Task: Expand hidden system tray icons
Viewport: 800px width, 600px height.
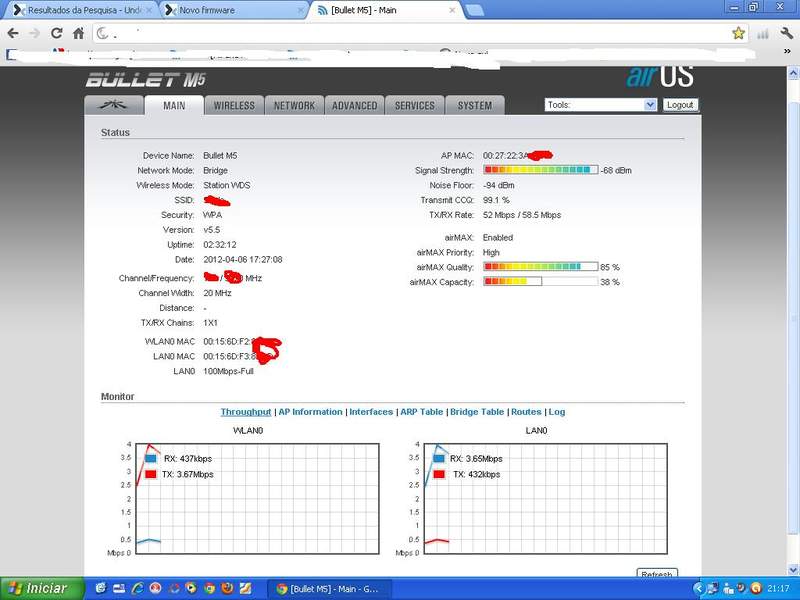Action: pos(697,589)
